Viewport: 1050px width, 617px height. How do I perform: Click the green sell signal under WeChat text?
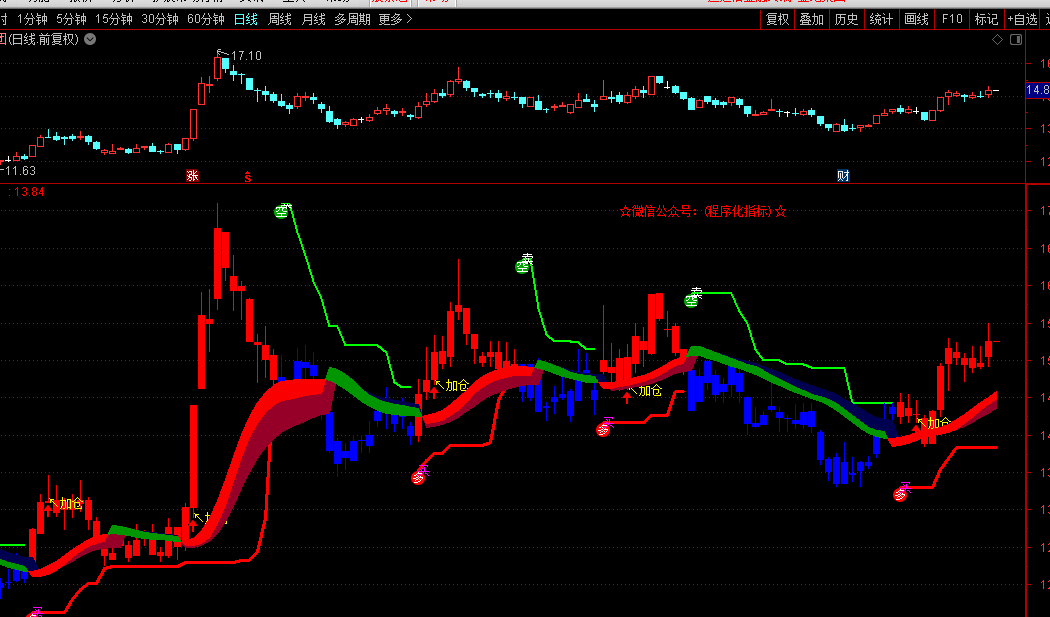[692, 299]
